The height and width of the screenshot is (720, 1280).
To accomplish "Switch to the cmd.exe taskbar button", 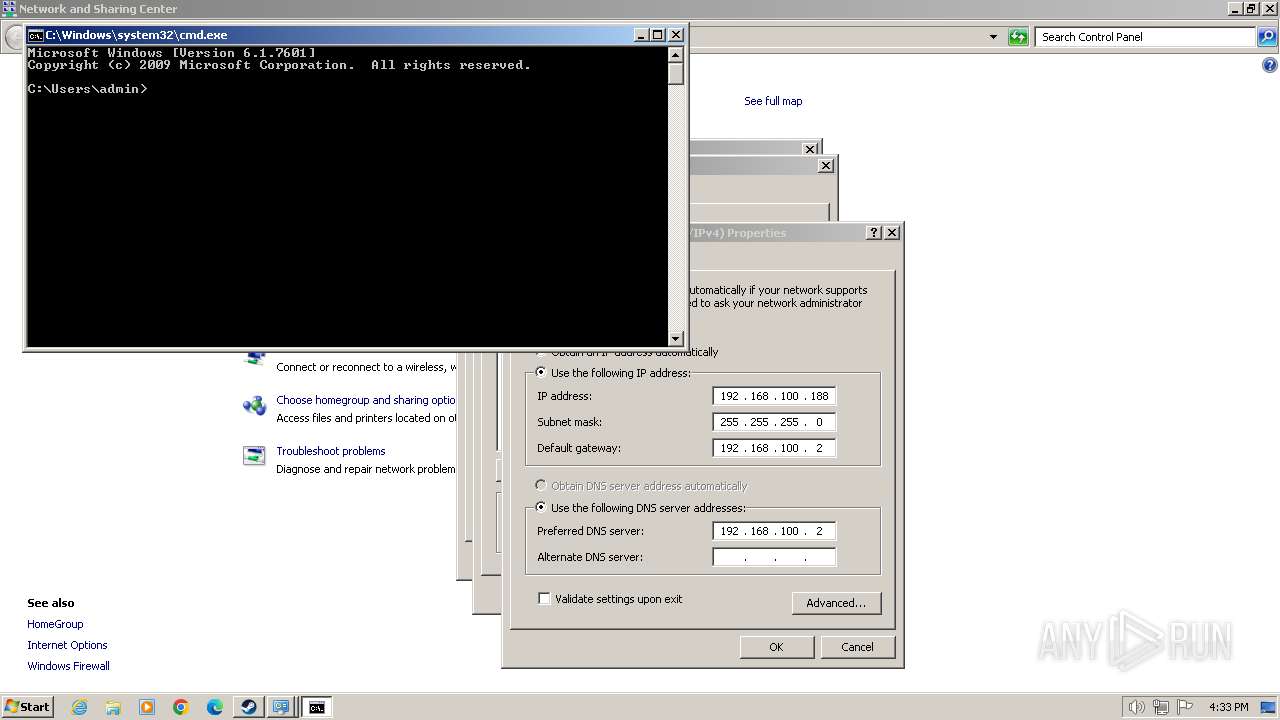I will pyautogui.click(x=316, y=707).
